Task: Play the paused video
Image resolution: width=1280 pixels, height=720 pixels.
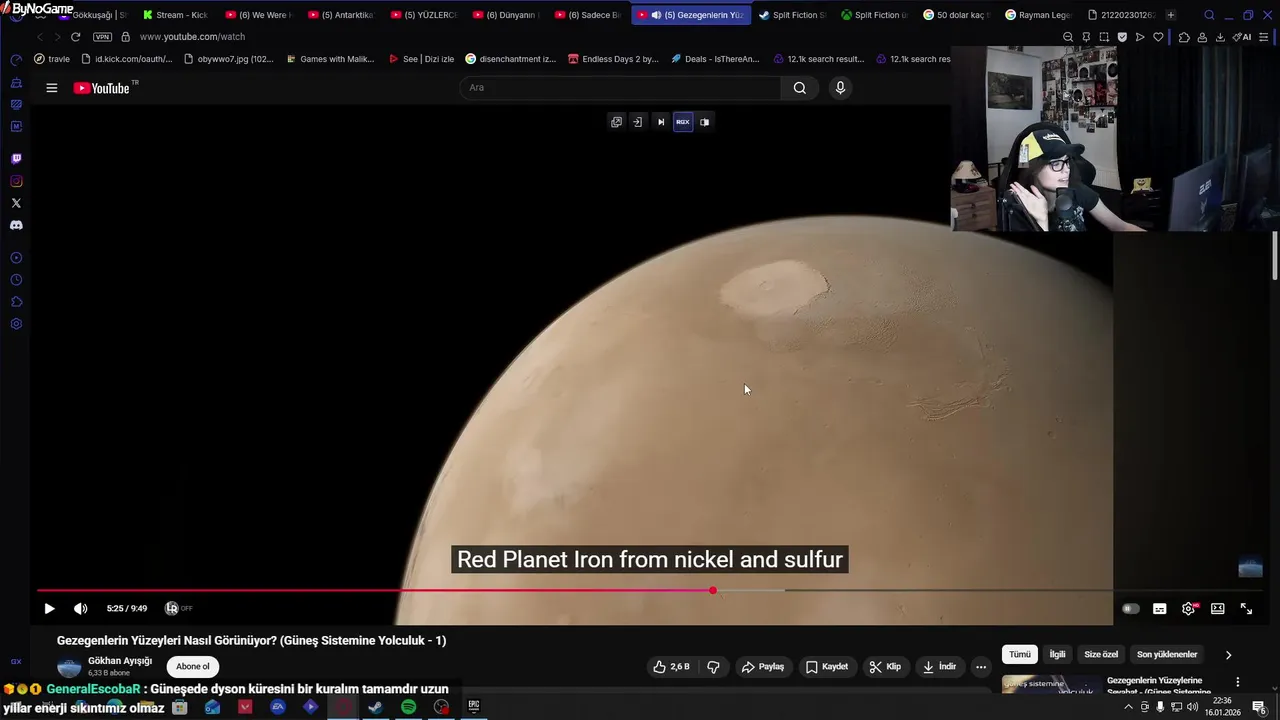Action: (x=49, y=608)
